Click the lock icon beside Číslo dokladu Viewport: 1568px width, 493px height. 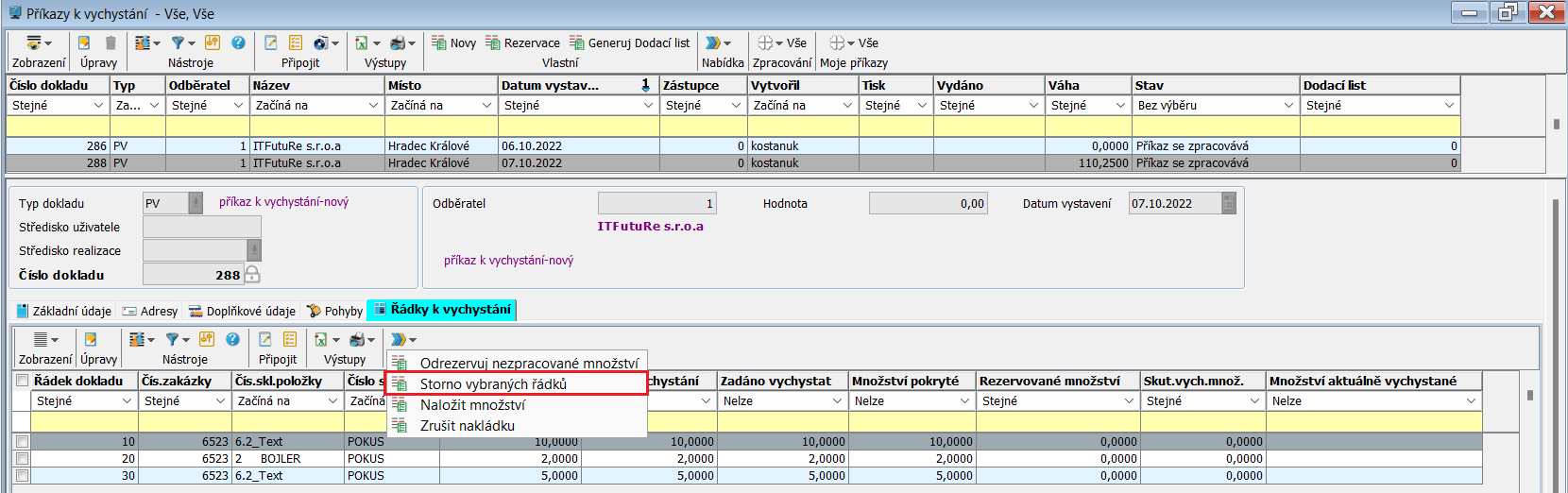point(252,275)
